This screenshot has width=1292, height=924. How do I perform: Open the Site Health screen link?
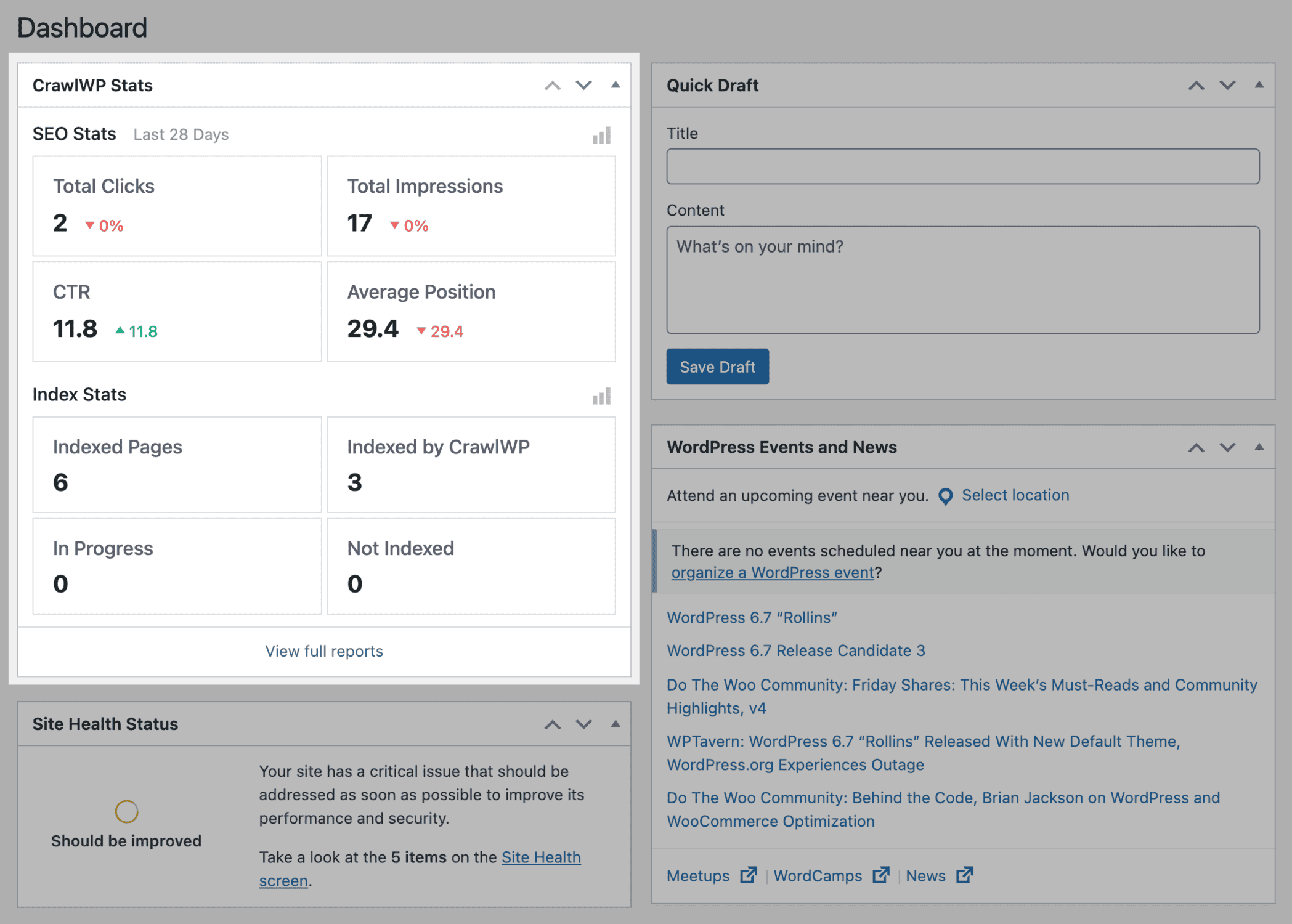420,869
